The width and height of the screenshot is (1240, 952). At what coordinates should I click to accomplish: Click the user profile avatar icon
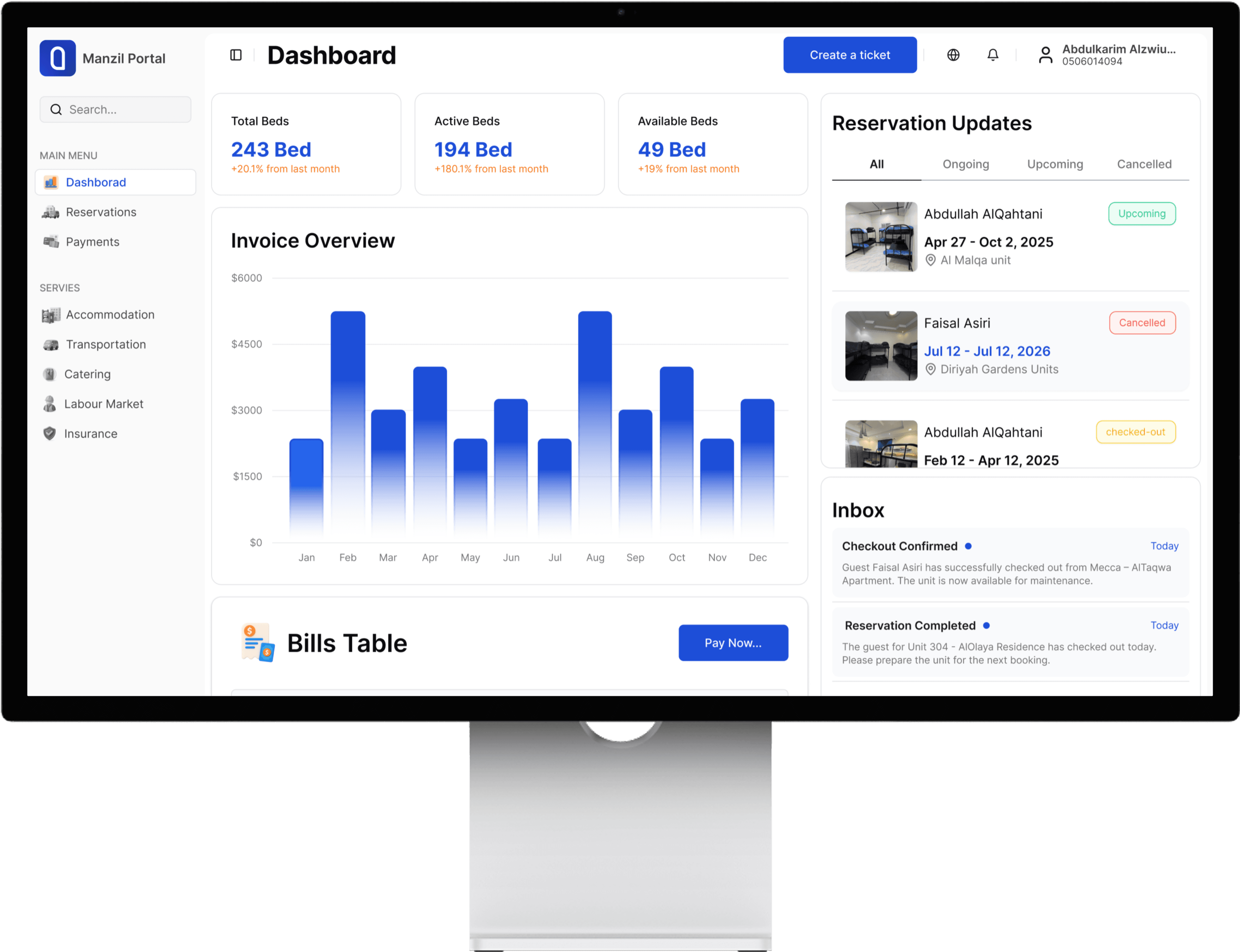click(1046, 55)
